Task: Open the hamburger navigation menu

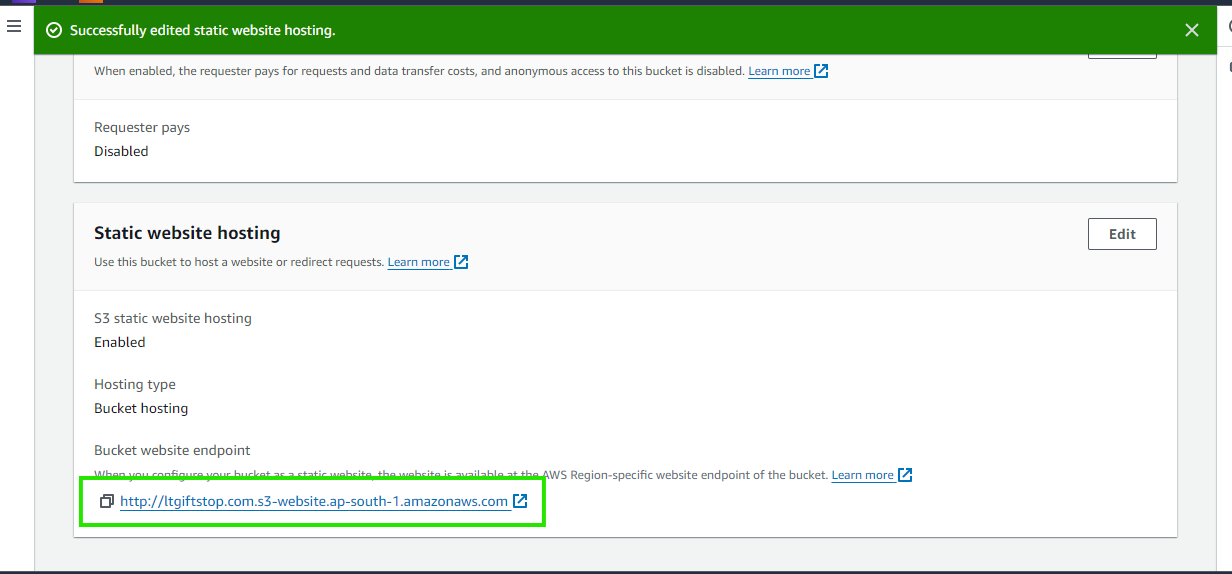Action: [14, 27]
